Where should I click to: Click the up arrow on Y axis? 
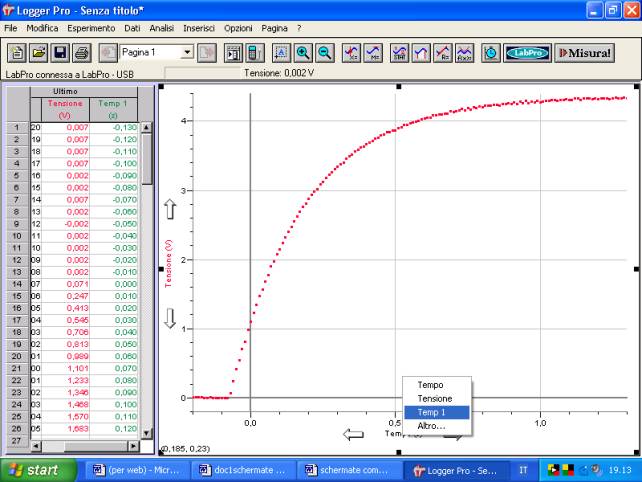point(170,209)
